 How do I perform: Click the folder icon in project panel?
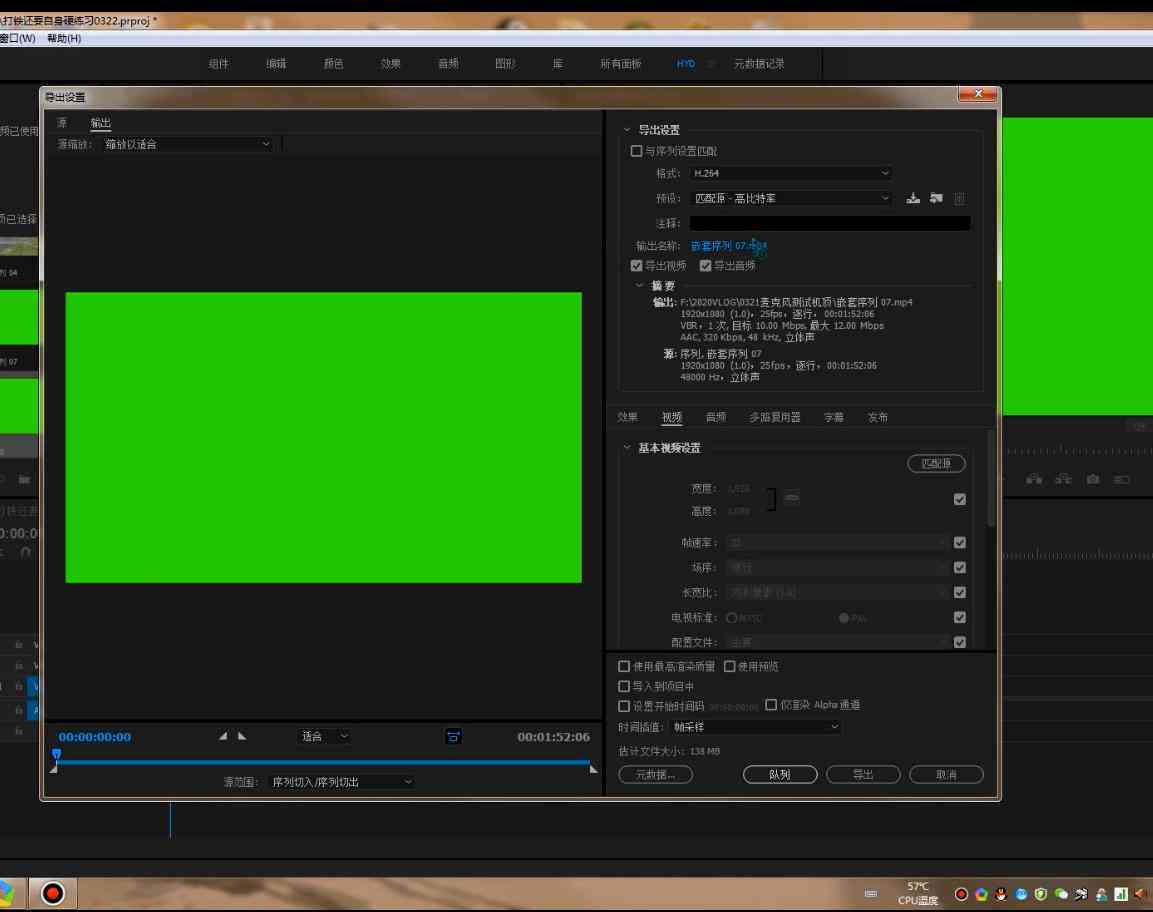pos(24,479)
